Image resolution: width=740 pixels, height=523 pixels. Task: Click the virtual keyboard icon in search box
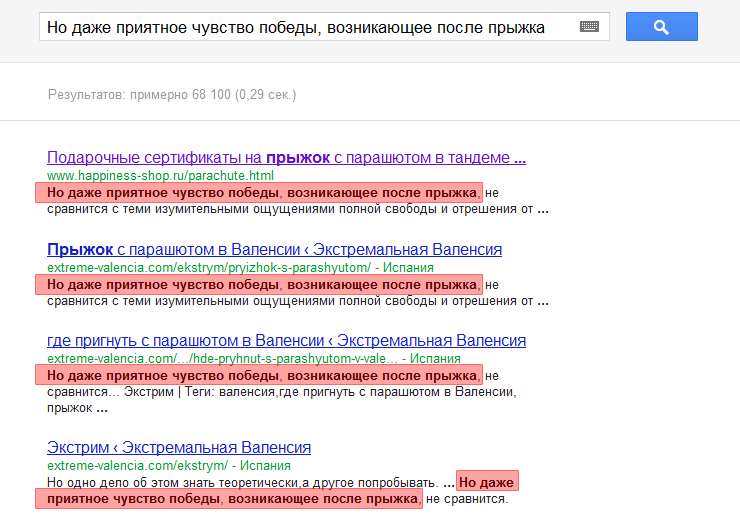click(588, 27)
